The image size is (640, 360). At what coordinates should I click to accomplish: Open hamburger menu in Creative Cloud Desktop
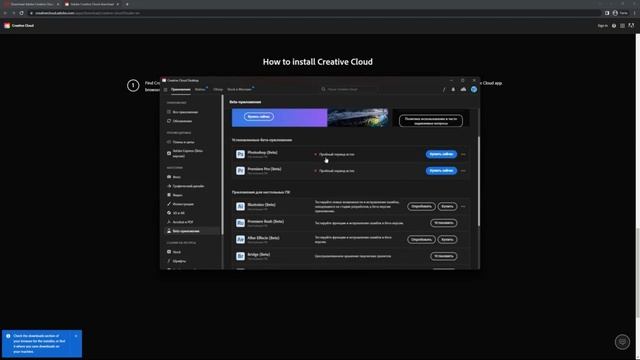pos(165,89)
